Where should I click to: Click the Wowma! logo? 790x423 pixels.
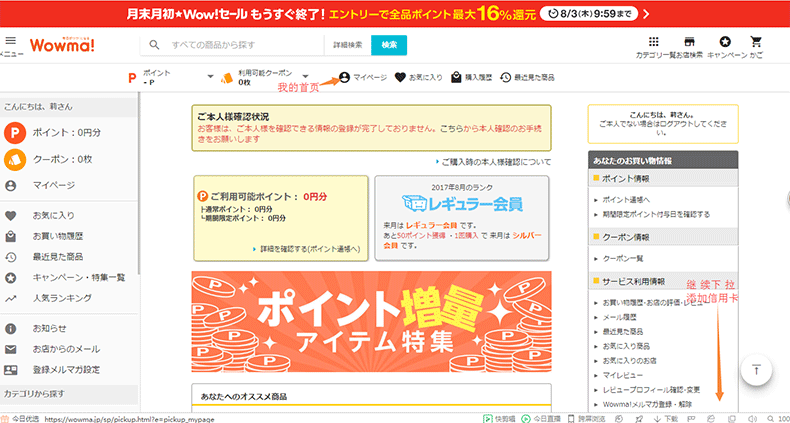(63, 45)
